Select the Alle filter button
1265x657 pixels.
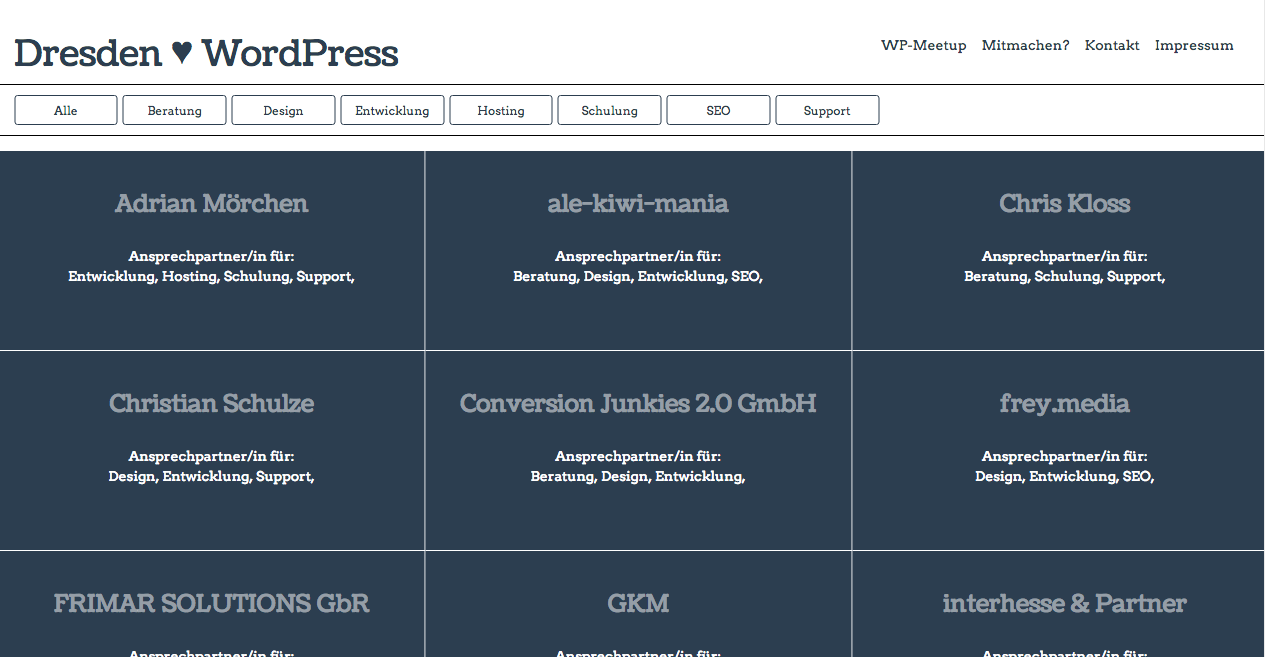(x=66, y=110)
